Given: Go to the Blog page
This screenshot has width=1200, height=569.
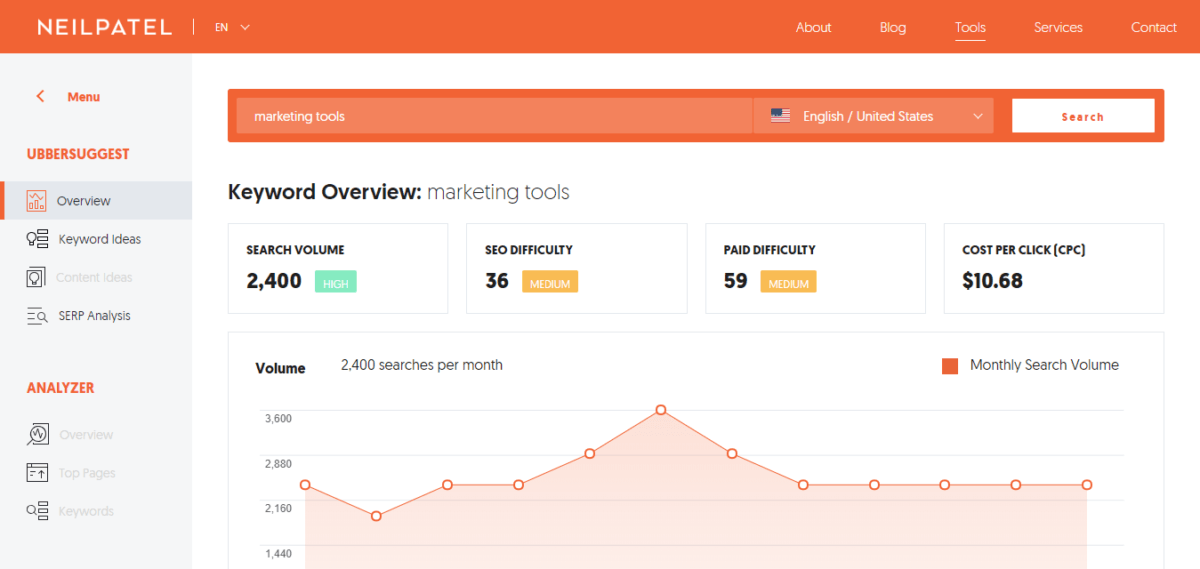Looking at the screenshot, I should [x=893, y=27].
